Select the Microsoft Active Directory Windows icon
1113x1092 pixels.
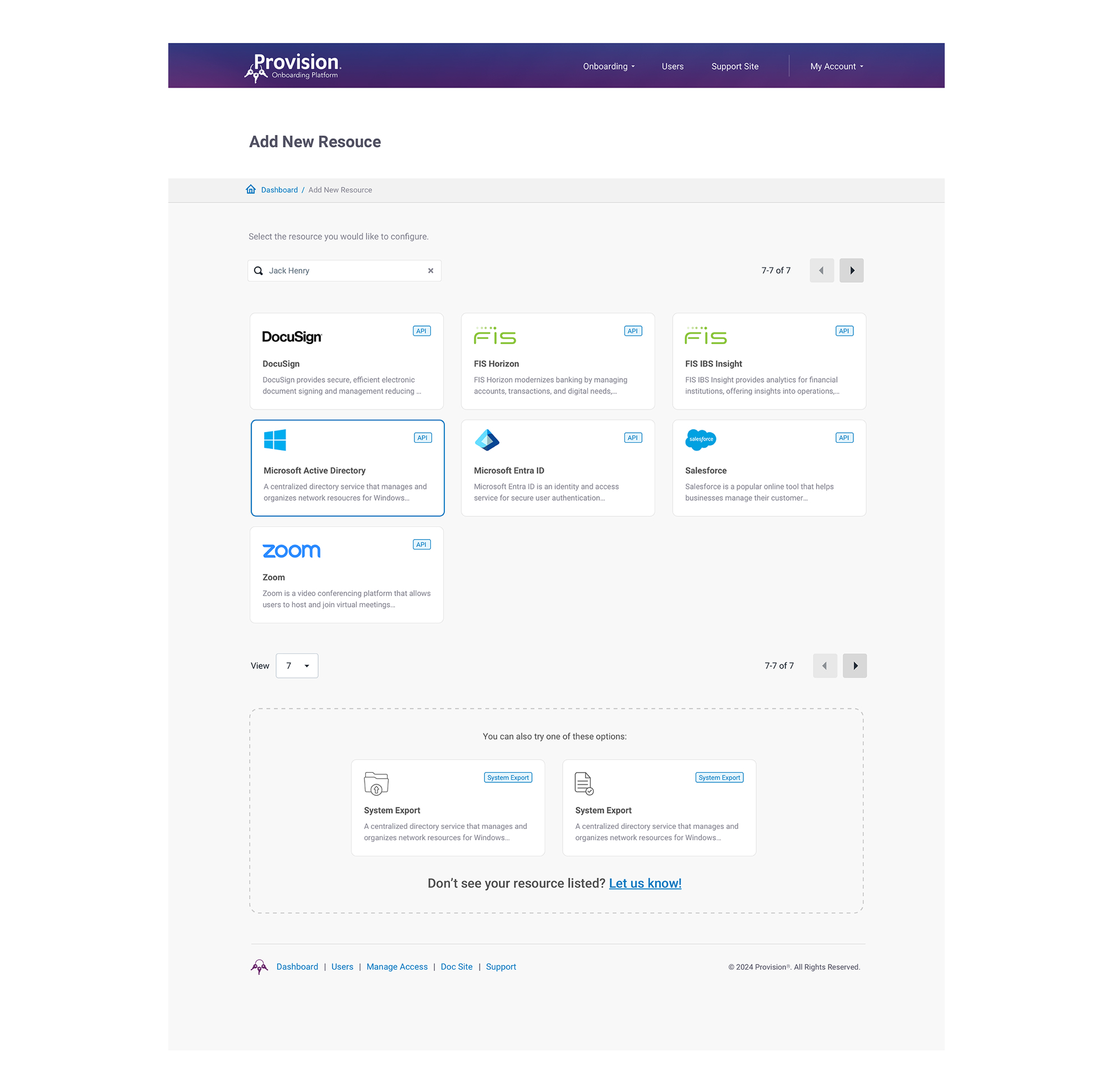(275, 440)
